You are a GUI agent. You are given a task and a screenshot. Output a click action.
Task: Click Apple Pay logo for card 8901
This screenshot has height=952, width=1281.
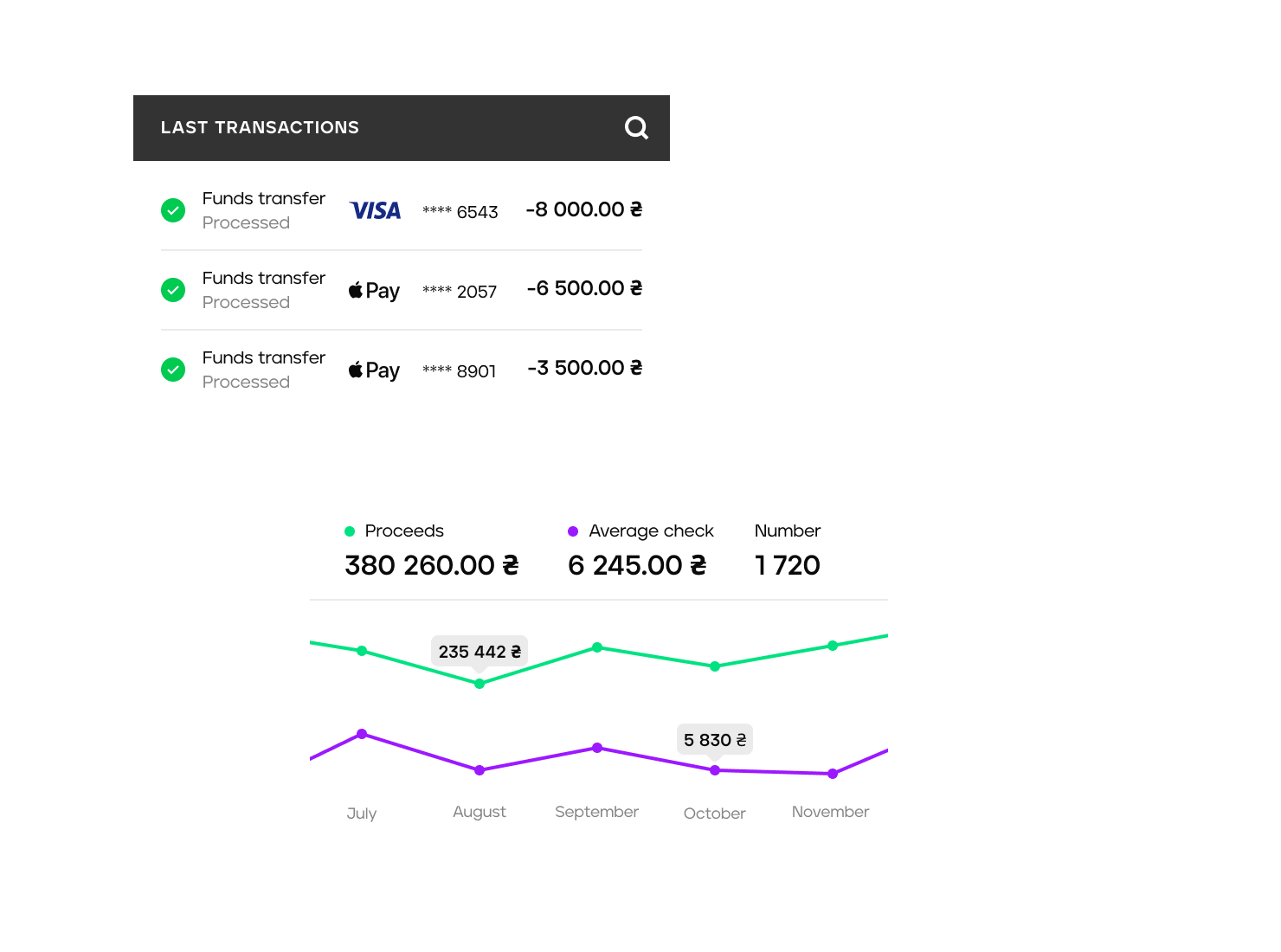pyautogui.click(x=374, y=370)
